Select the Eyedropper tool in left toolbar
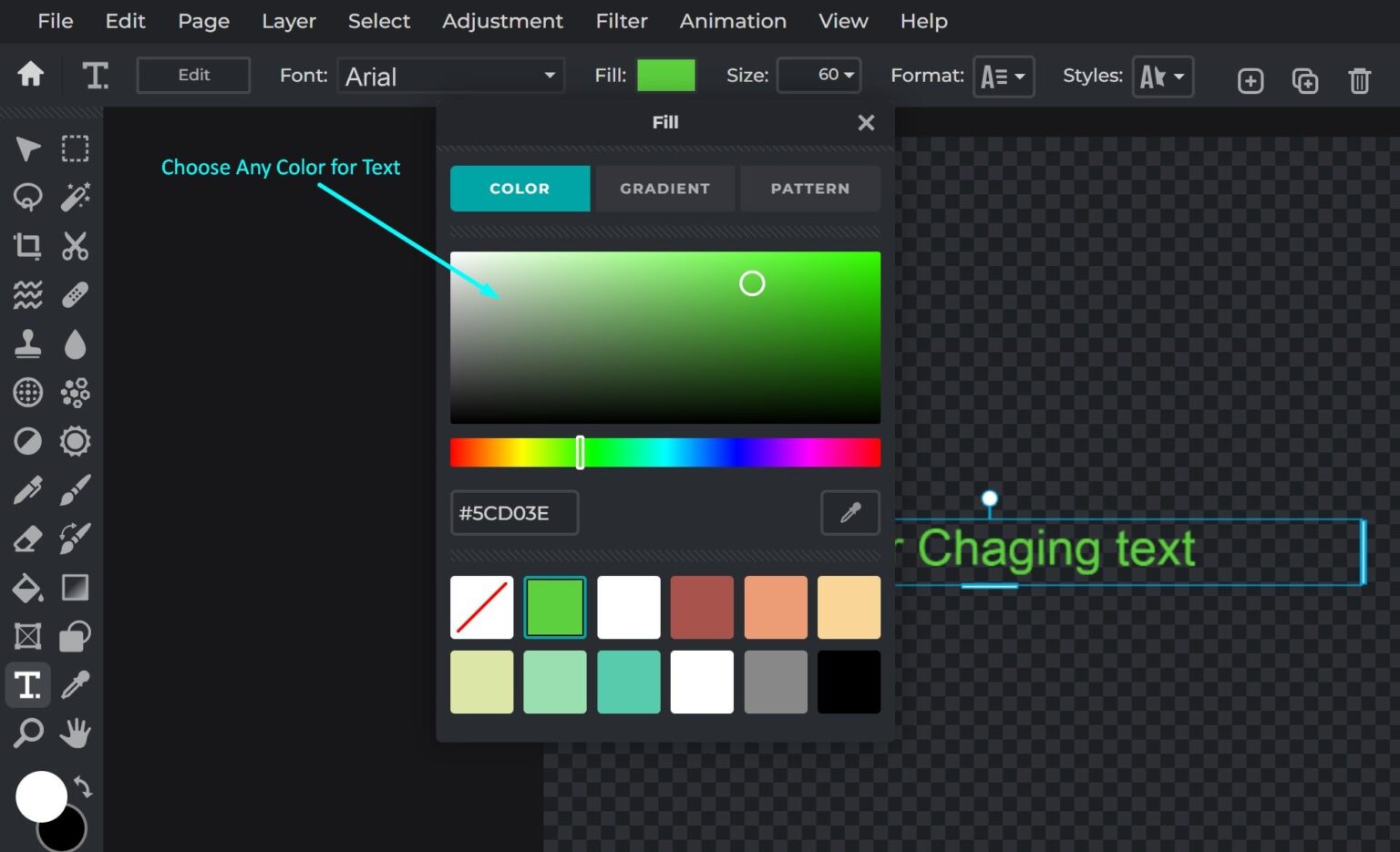 click(75, 684)
